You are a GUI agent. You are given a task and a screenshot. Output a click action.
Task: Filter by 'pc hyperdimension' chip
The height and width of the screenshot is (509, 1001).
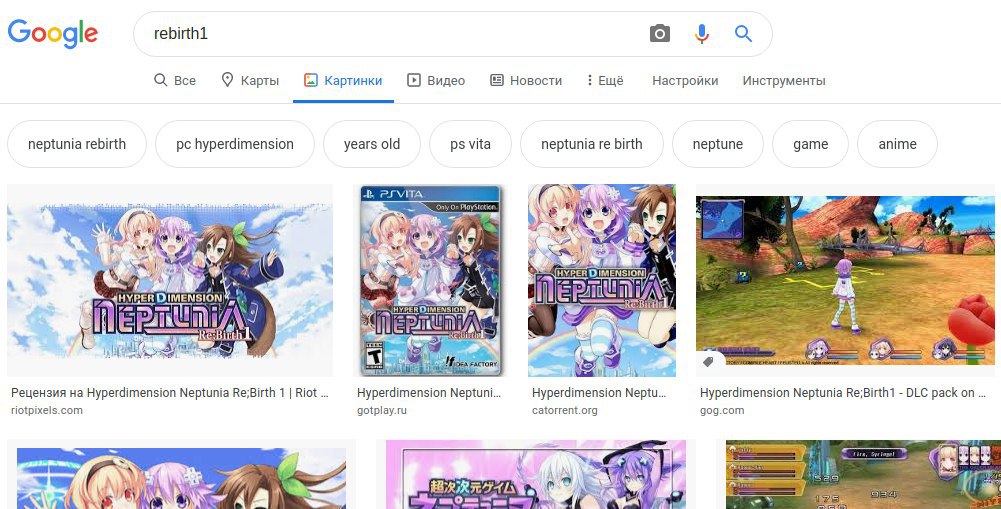235,144
